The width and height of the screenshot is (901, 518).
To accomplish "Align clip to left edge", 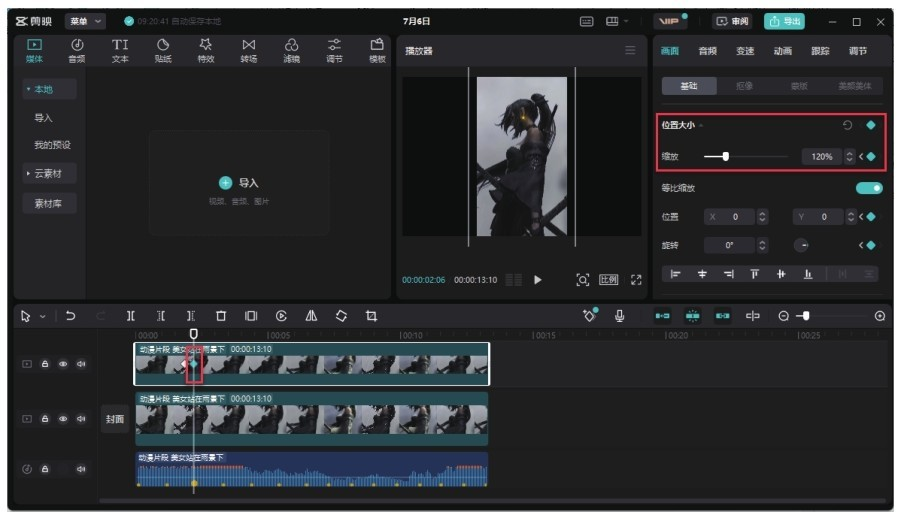I will [x=676, y=274].
